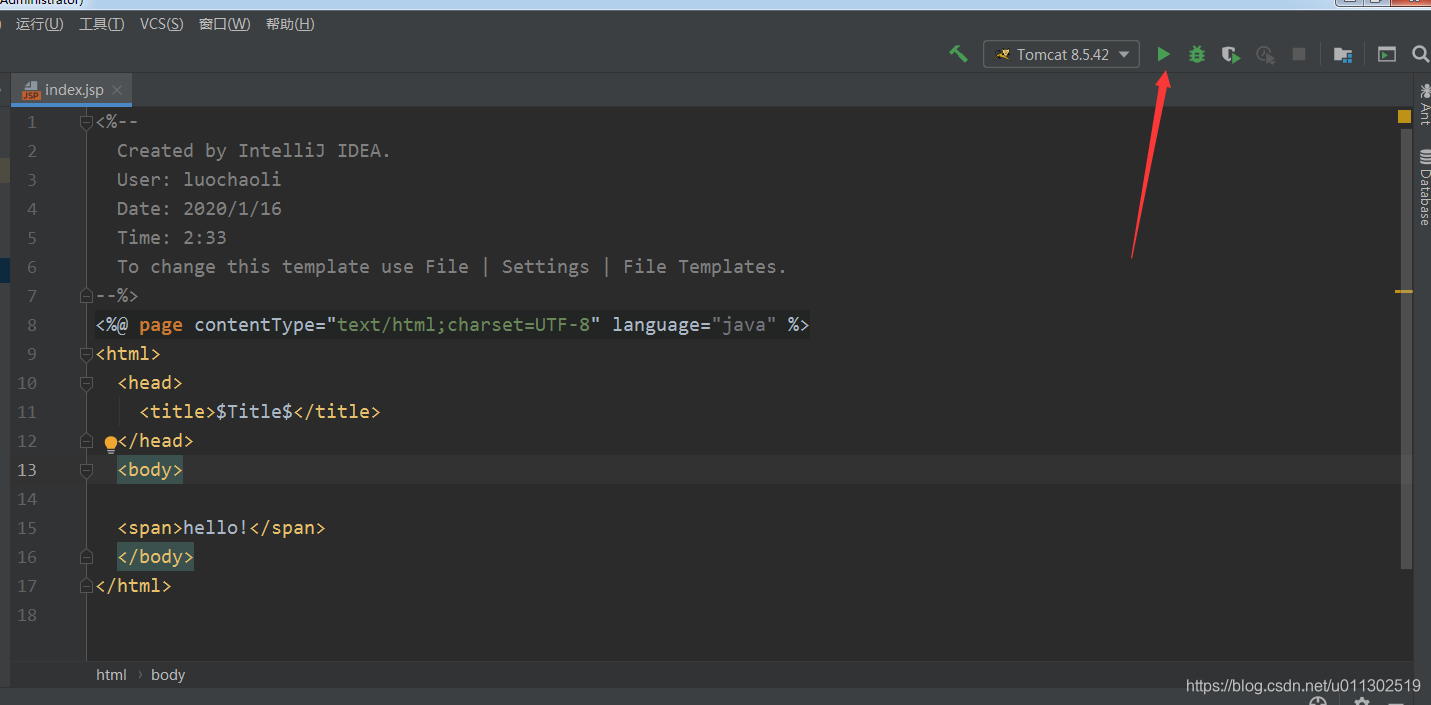Click the grey Stop square icon
This screenshot has width=1431, height=705.
point(1299,54)
